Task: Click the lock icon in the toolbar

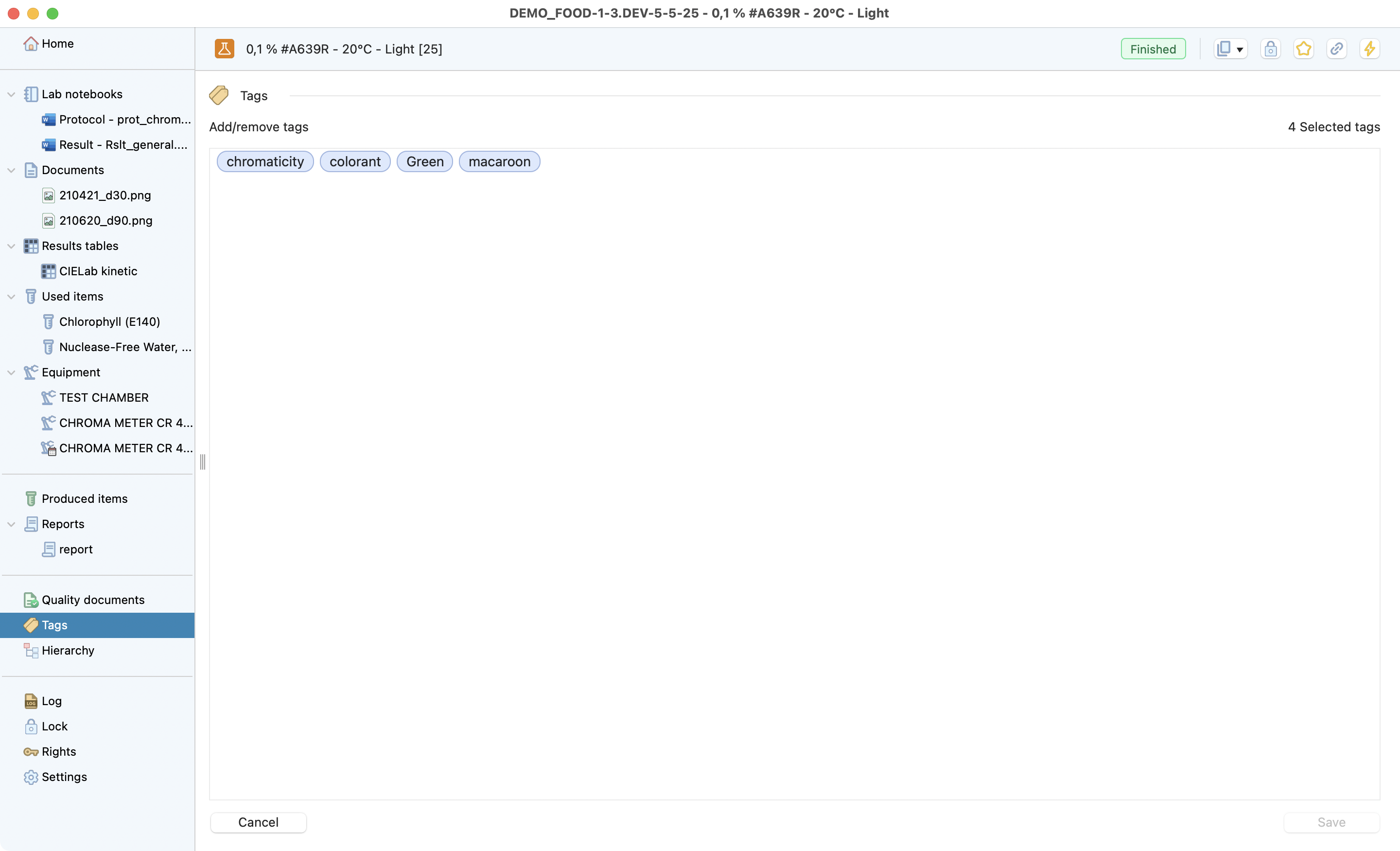Action: 1271,49
